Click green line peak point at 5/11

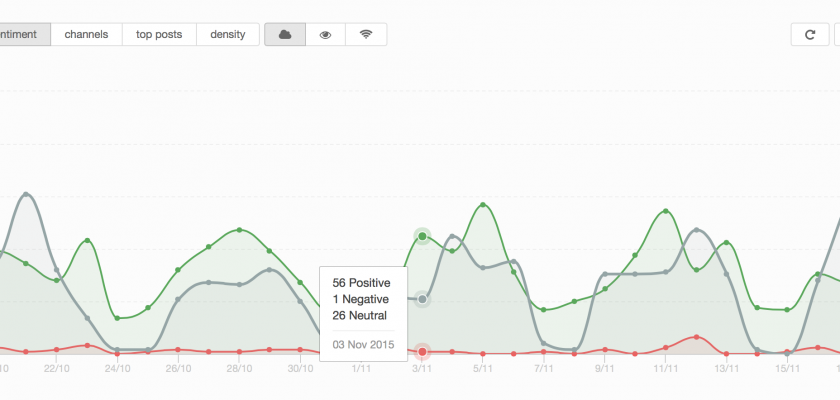[484, 205]
